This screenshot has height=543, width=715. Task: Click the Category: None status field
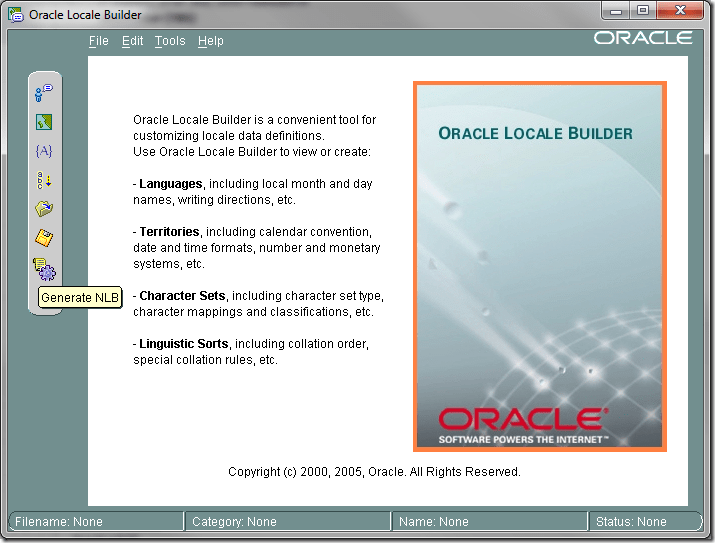[x=288, y=521]
